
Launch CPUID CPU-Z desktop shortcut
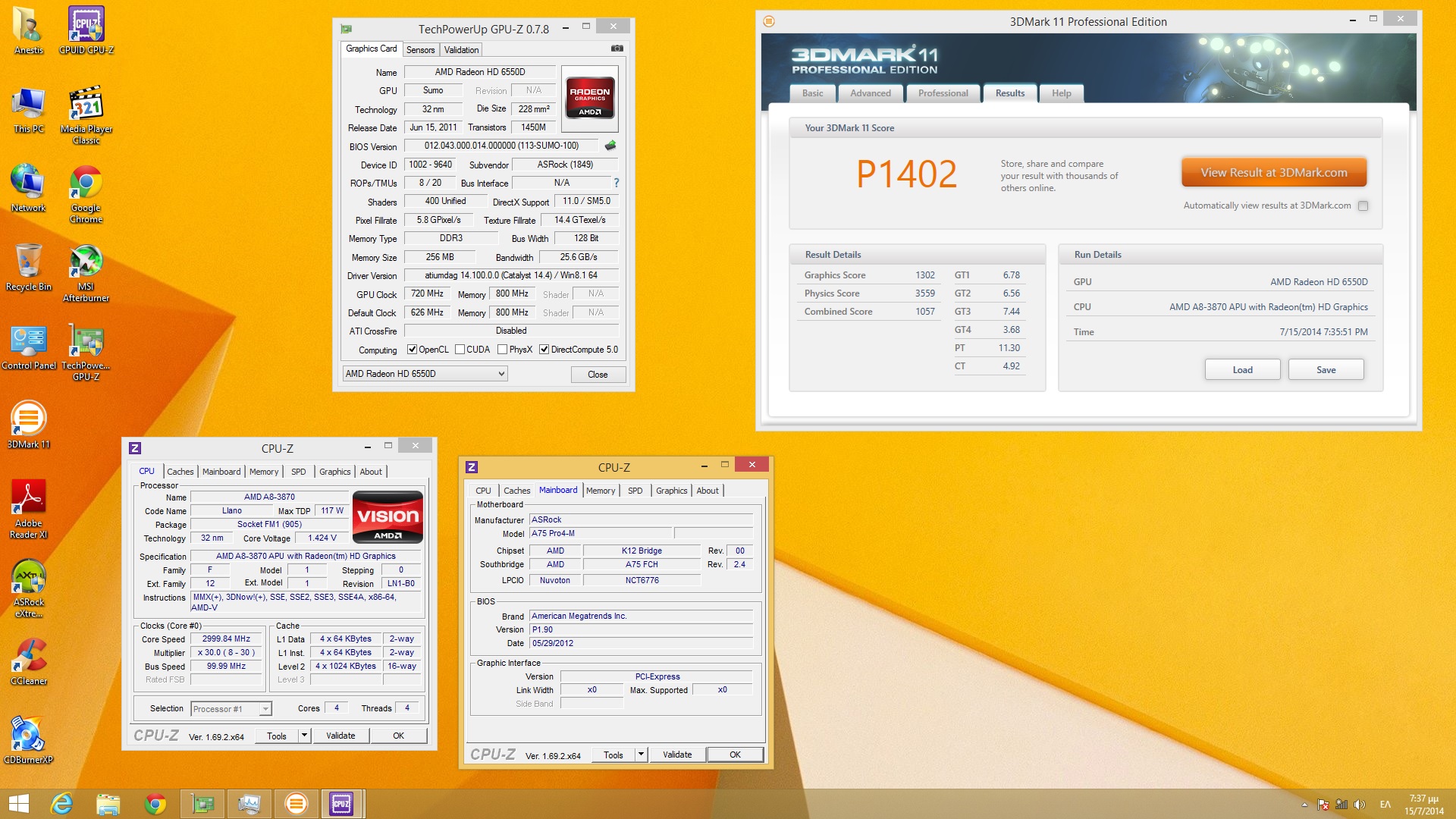tap(86, 30)
